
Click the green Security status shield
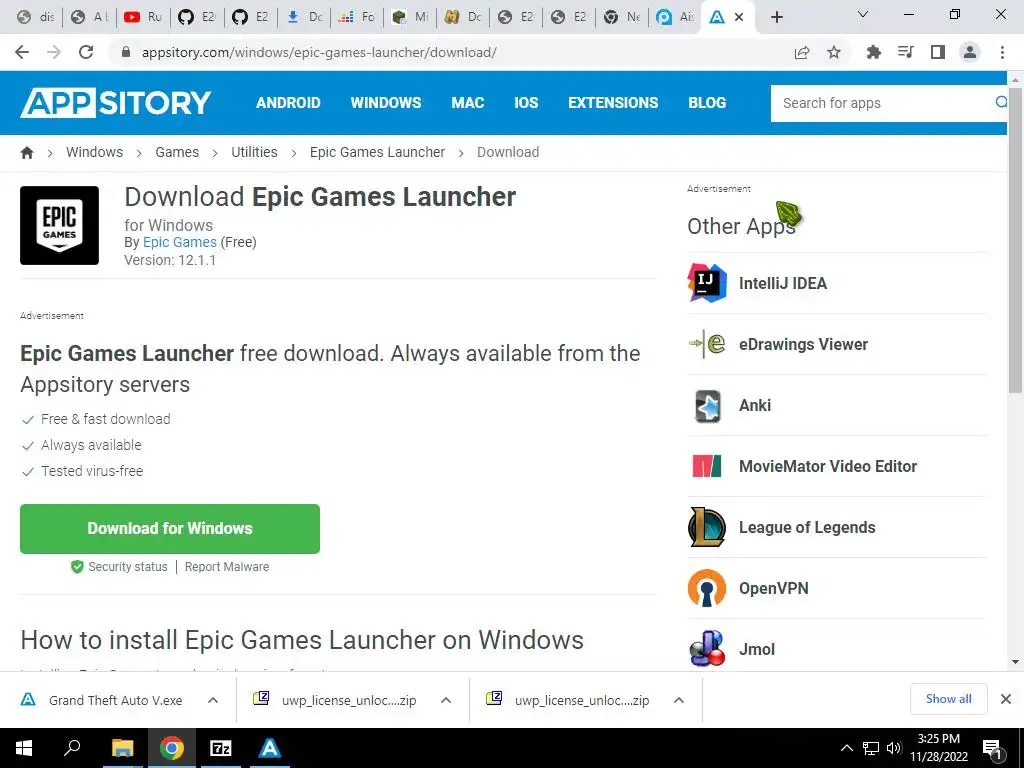77,567
